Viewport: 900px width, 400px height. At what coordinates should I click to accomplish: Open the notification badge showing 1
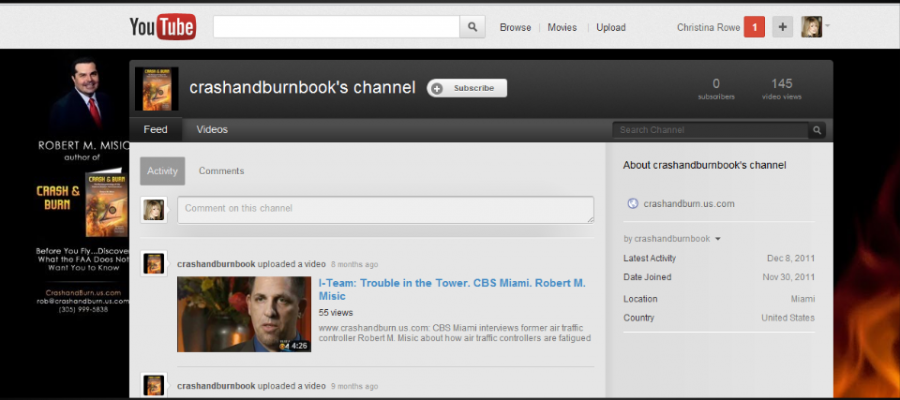754,27
